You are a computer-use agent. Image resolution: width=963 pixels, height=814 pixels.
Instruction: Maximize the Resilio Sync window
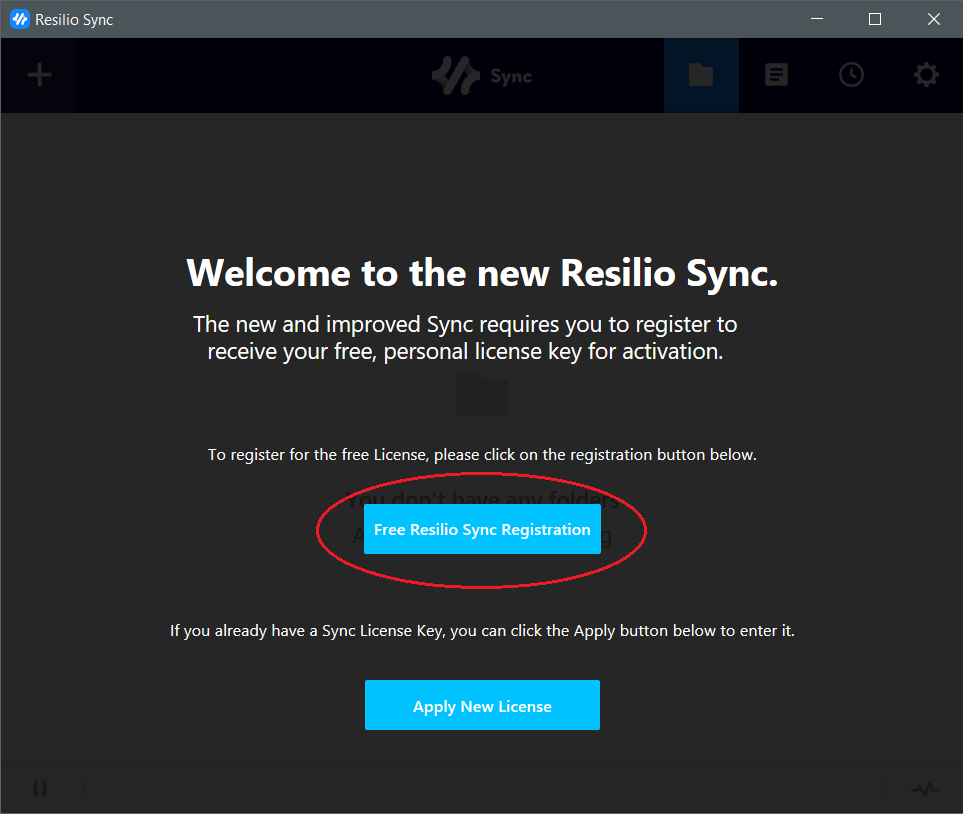(875, 19)
